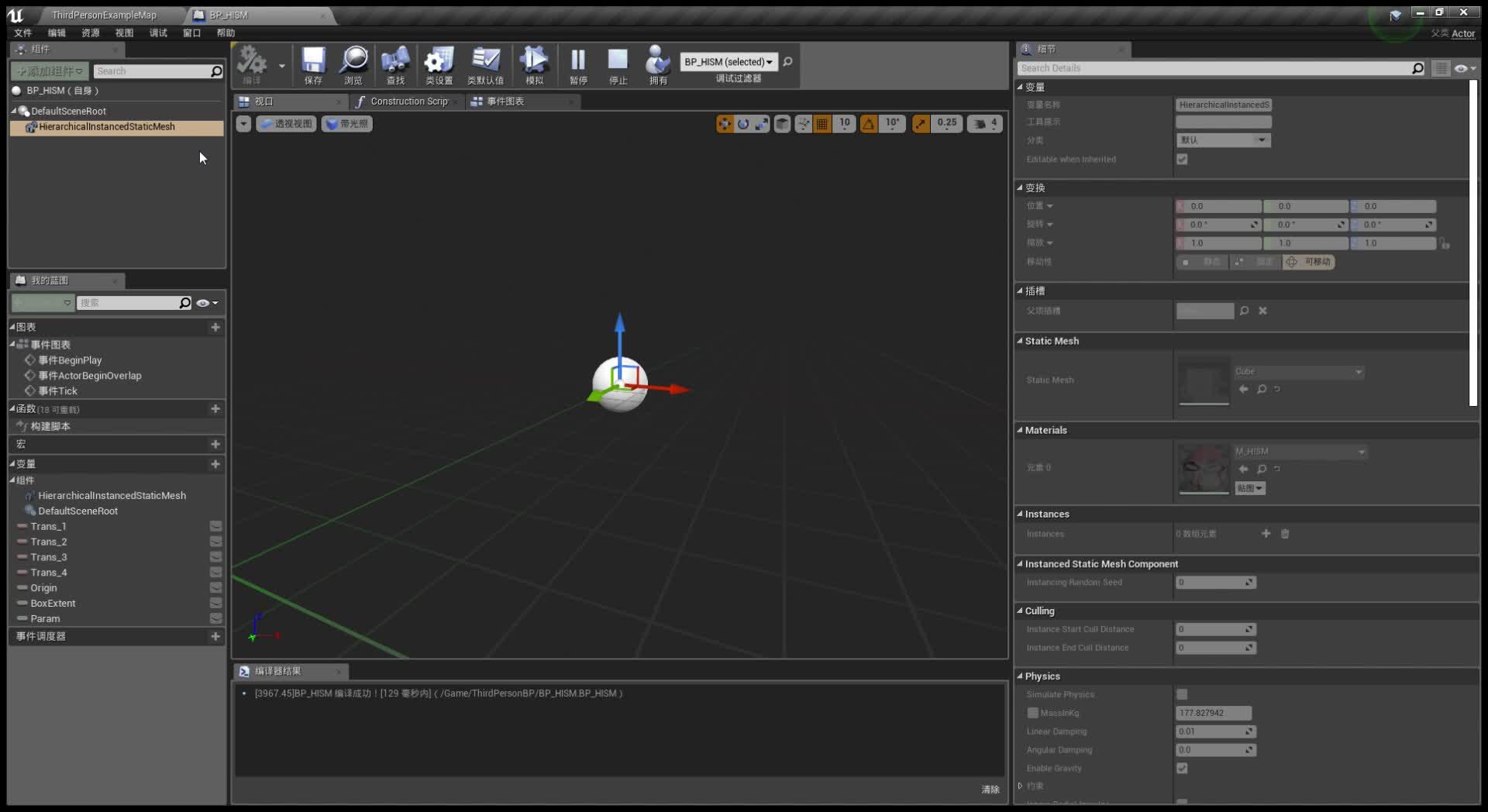Open Class Settings
Image resolution: width=1488 pixels, height=812 pixels.
point(438,66)
